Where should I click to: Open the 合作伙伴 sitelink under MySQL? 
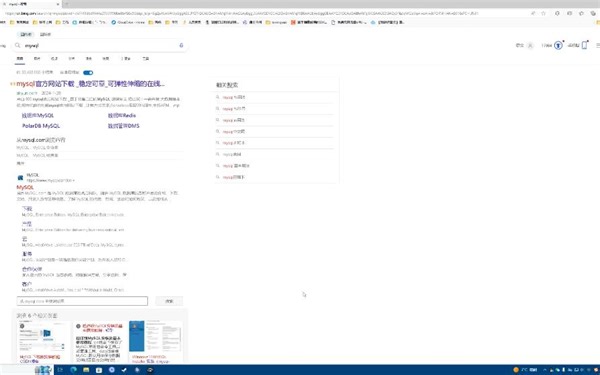[x=32, y=269]
